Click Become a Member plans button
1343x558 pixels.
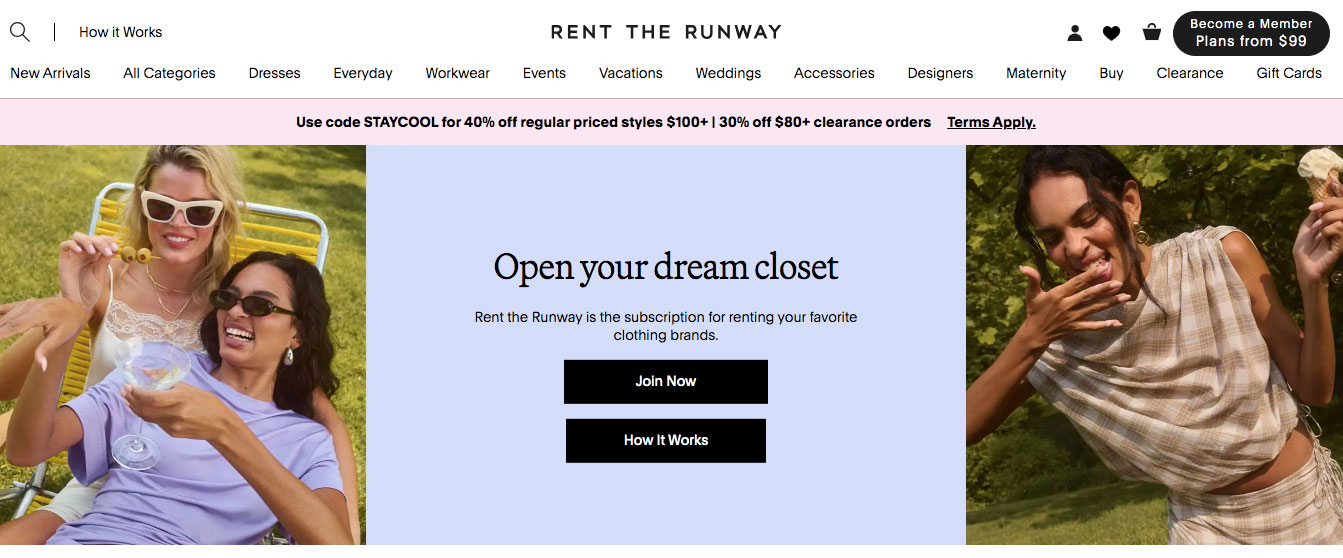[1251, 33]
